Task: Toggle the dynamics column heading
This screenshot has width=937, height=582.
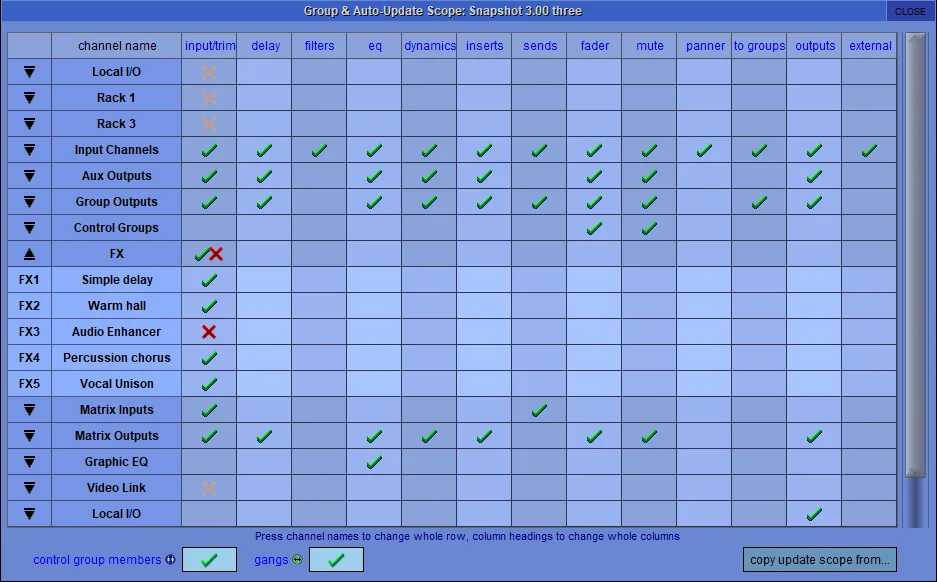Action: 430,45
